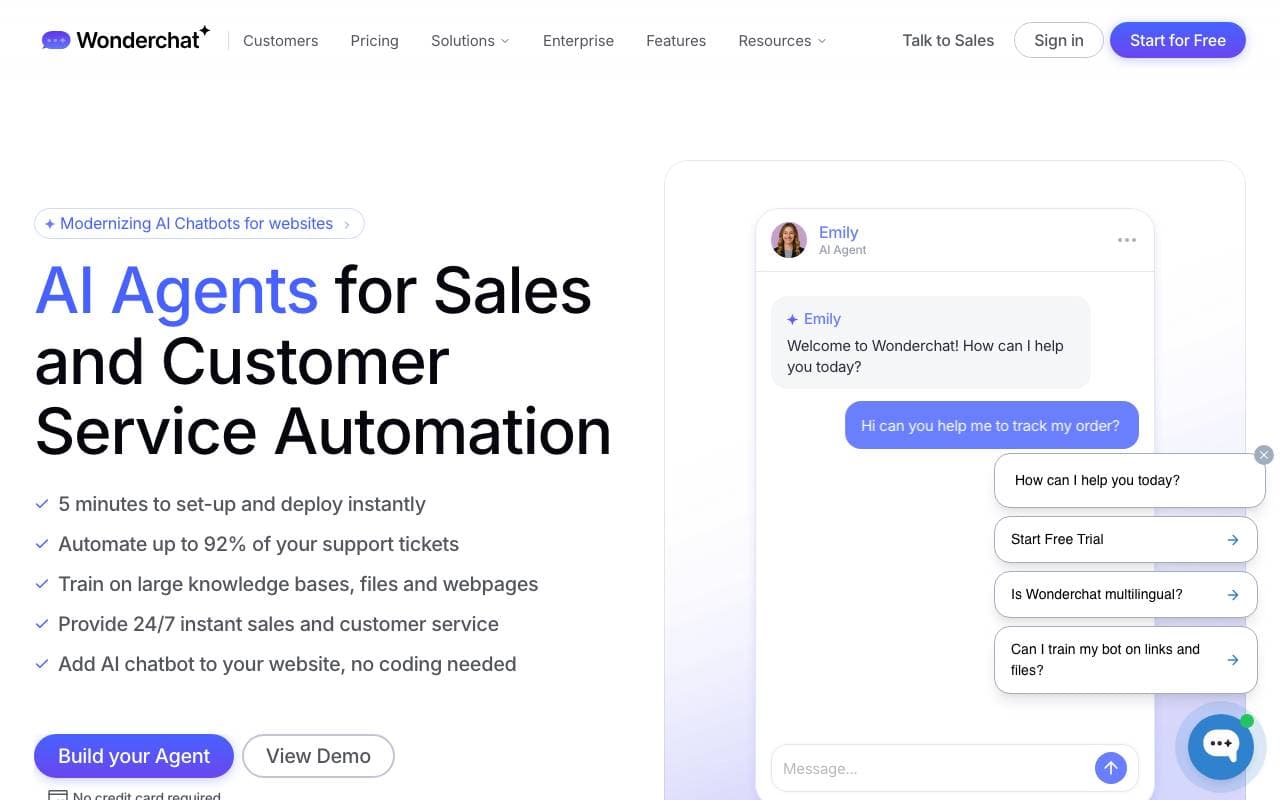Screen dimensions: 1280x800
Task: Select Start Free Trial suggestion
Action: (1125, 539)
